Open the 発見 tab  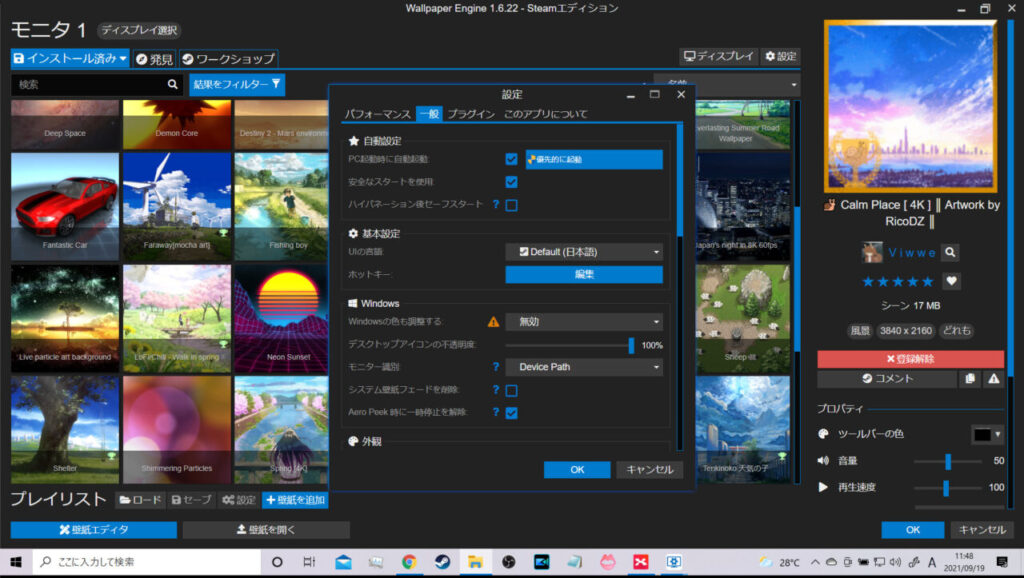pyautogui.click(x=154, y=59)
